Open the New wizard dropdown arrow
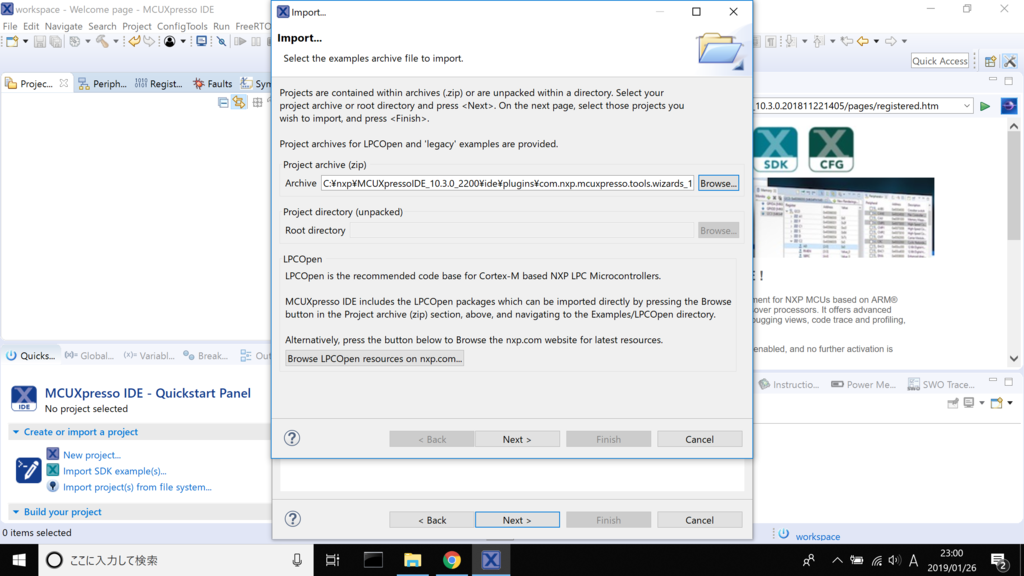This screenshot has height=576, width=1024. 25,42
